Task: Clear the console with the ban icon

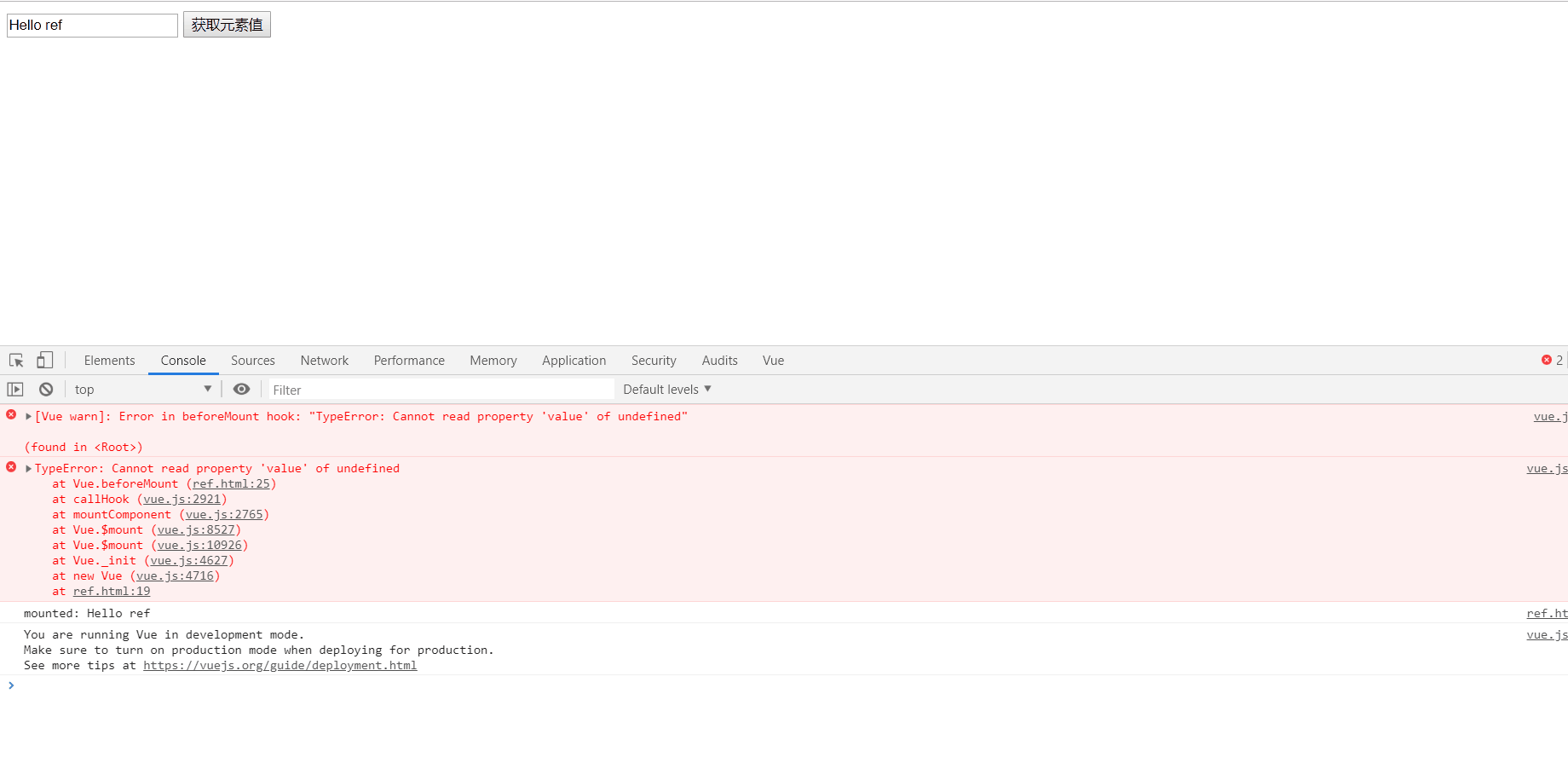Action: coord(46,390)
